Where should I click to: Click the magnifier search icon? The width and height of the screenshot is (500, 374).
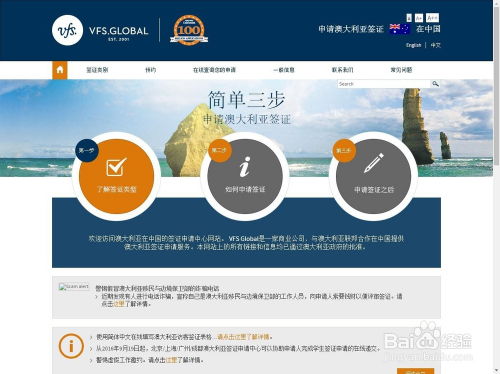pos(435,84)
